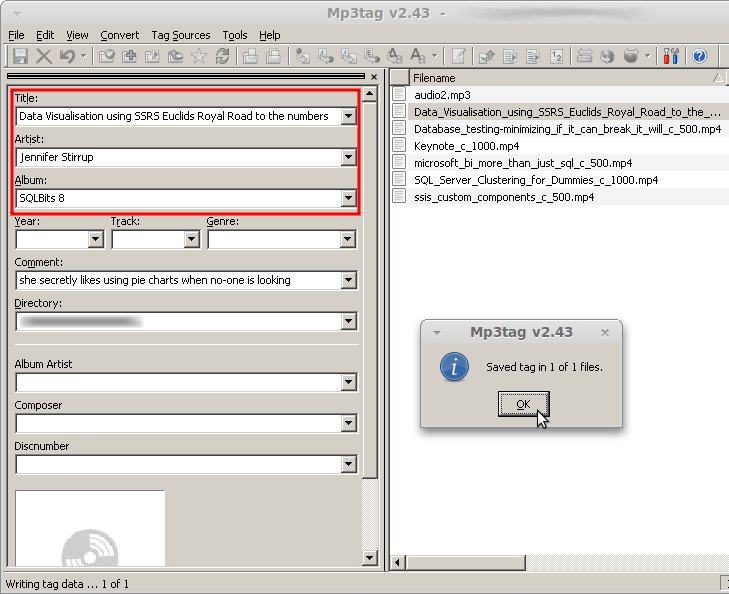This screenshot has width=729, height=594.
Task: Click the large A Actions icon
Action: (418, 56)
